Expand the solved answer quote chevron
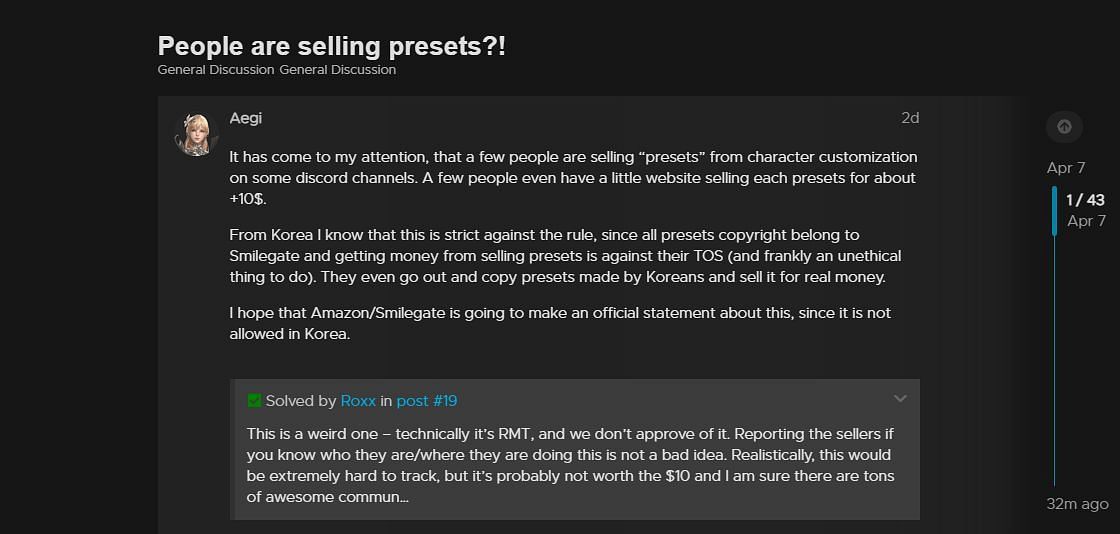The image size is (1120, 534). (x=900, y=399)
